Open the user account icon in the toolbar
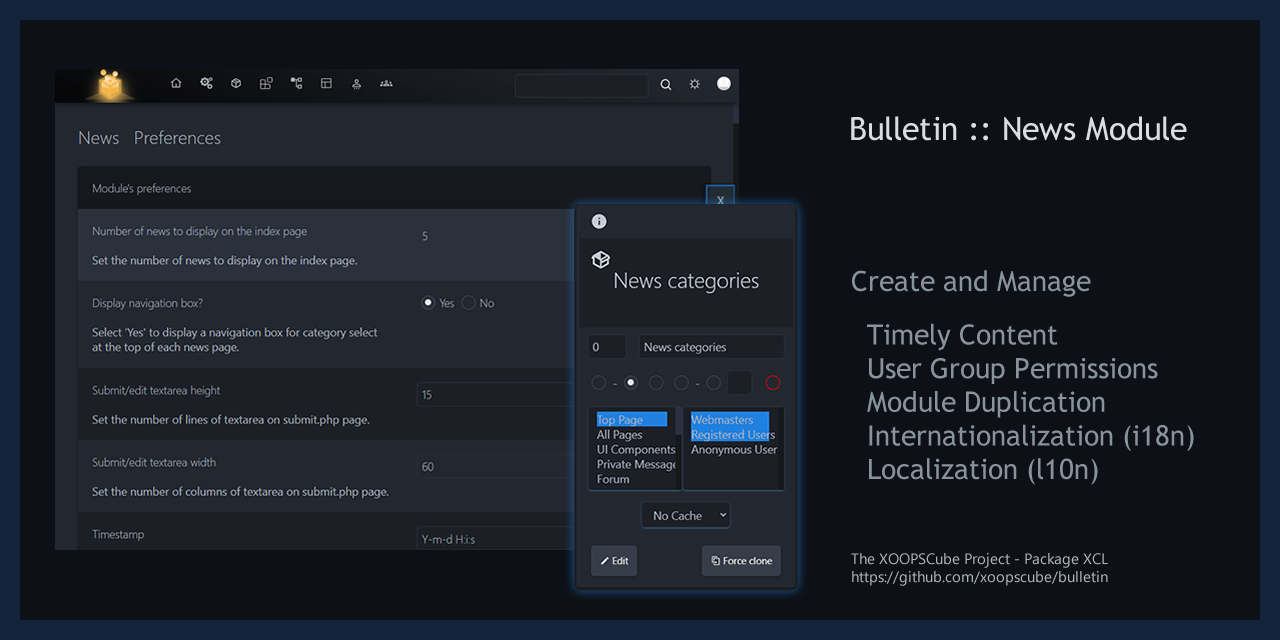This screenshot has width=1280, height=640. [356, 84]
